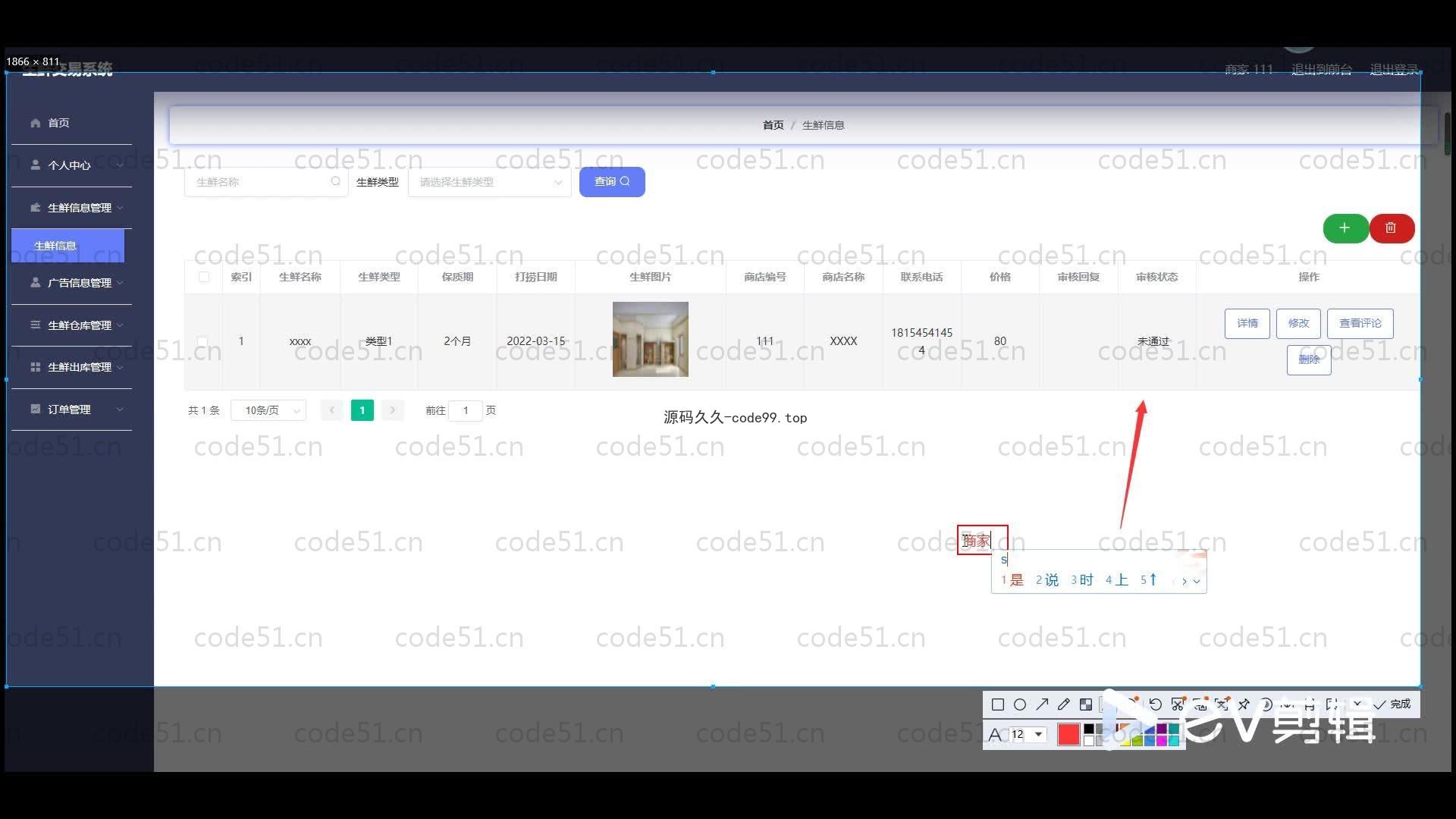This screenshot has height=819, width=1456.
Task: Click the phone number 18154541454 cell
Action: coord(922,341)
